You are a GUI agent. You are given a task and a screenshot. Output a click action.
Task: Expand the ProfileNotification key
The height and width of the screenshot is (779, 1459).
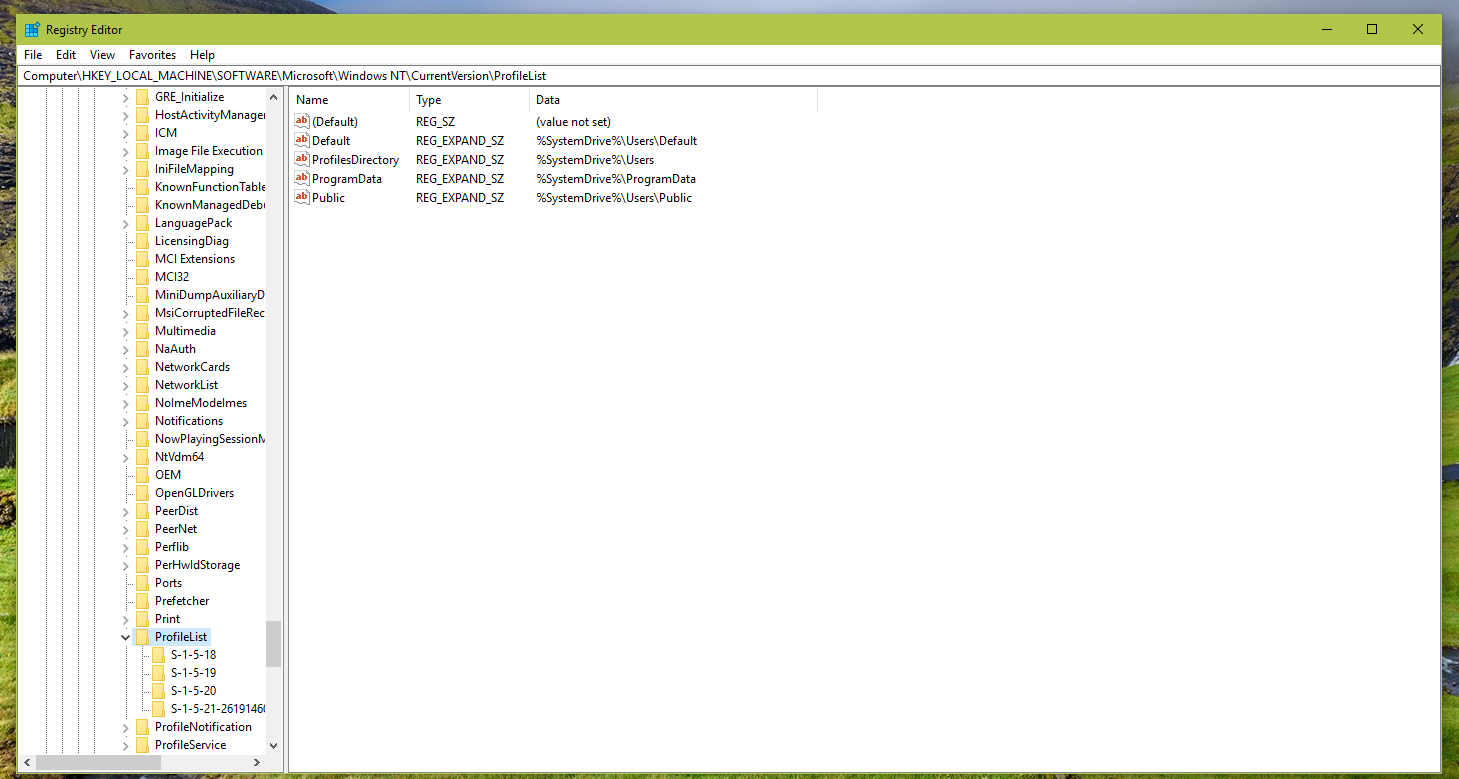(x=126, y=727)
